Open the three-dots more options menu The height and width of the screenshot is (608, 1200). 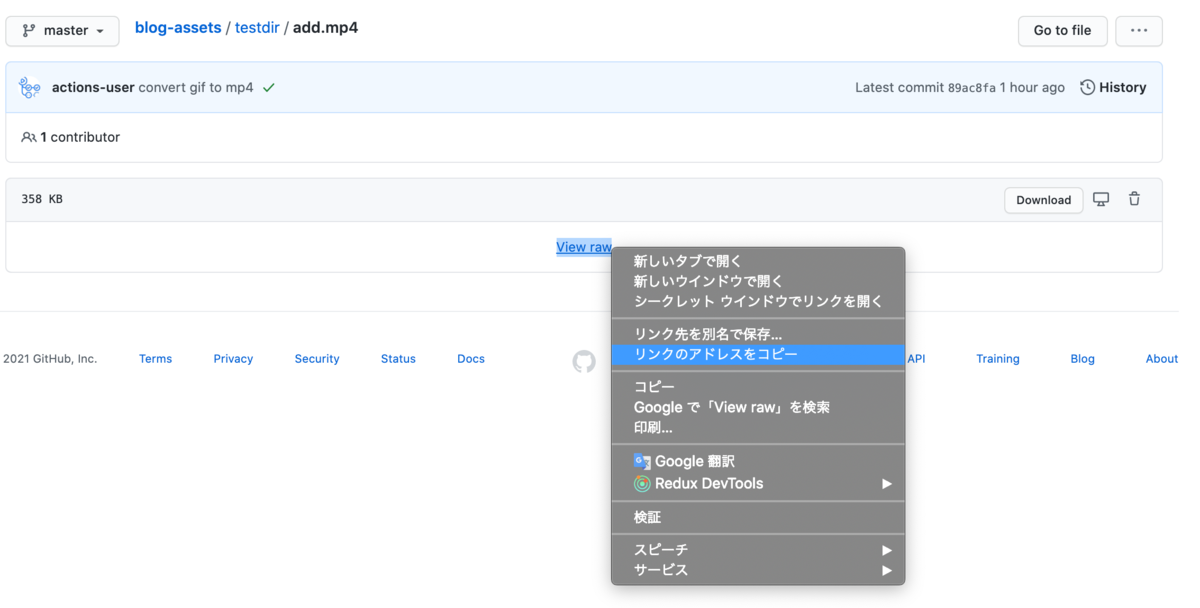pyautogui.click(x=1139, y=31)
